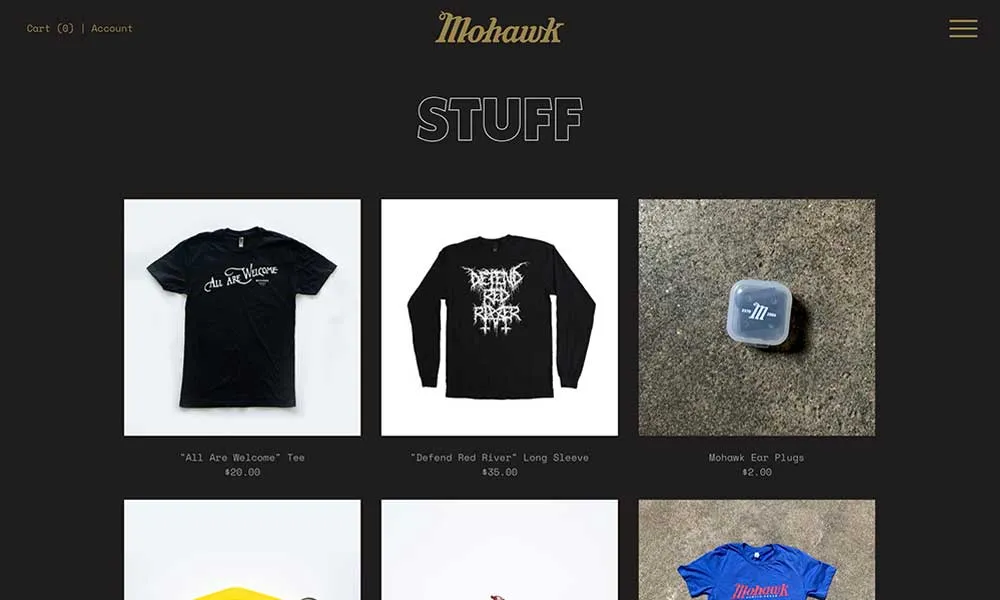Select the $20.00 price under the tee
The image size is (1000, 600).
click(x=242, y=472)
